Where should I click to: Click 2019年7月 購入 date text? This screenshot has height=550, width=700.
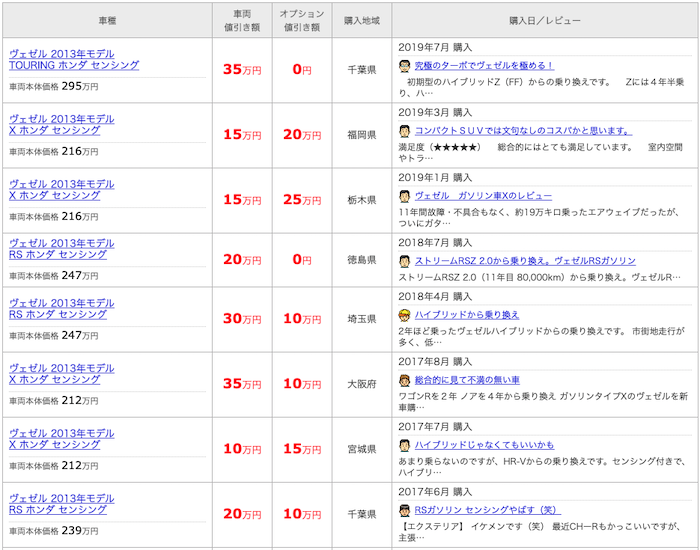pyautogui.click(x=435, y=47)
